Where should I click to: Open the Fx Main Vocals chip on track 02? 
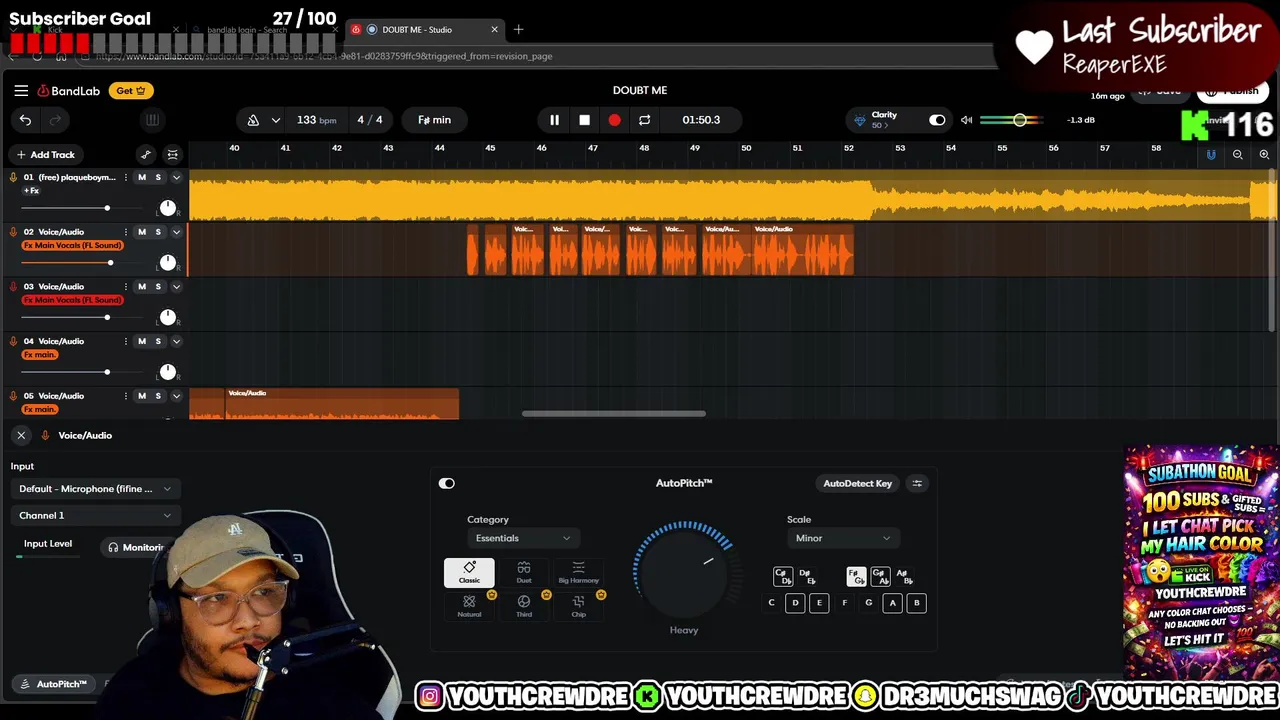tap(72, 245)
